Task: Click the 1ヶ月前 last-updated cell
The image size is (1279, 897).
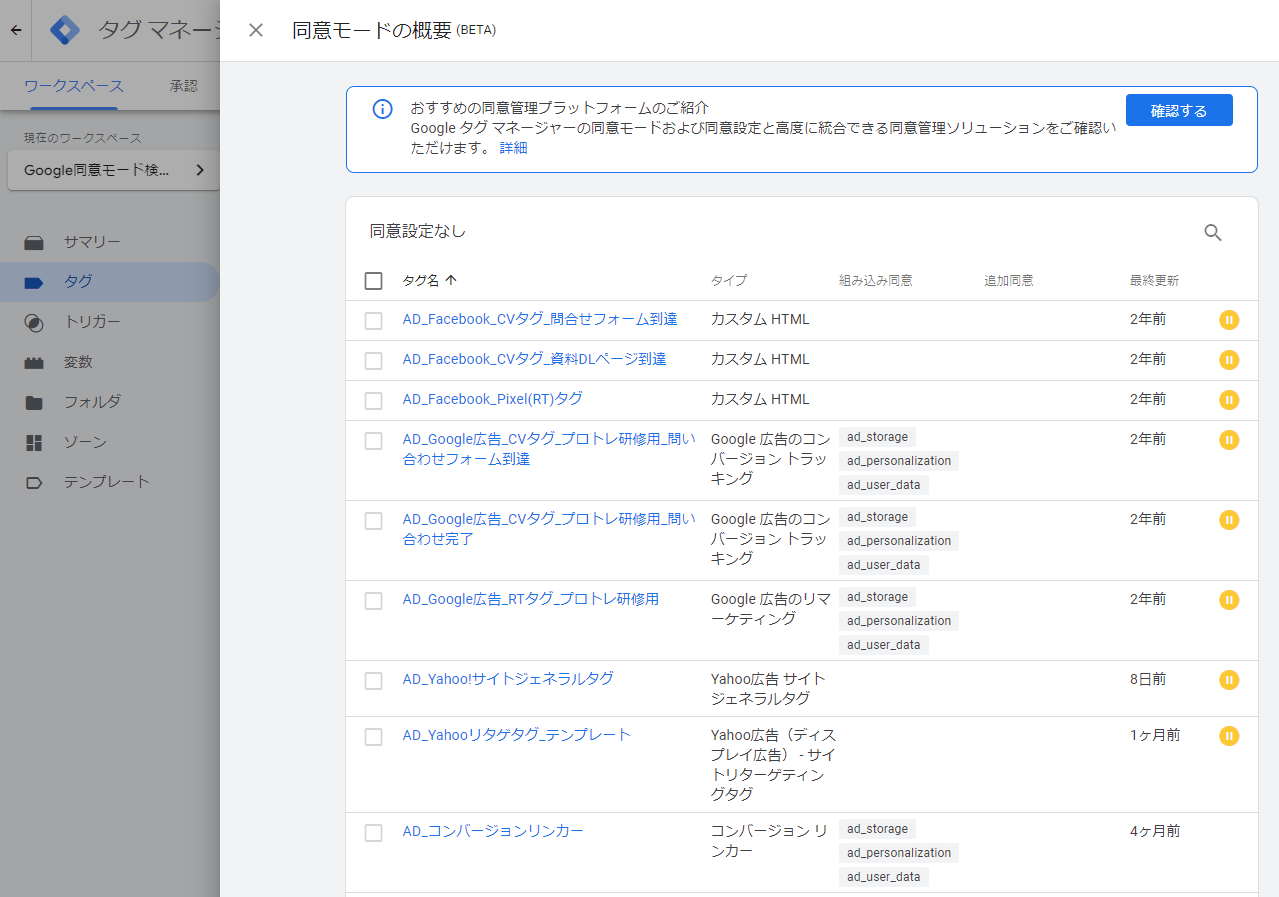Action: point(1155,735)
